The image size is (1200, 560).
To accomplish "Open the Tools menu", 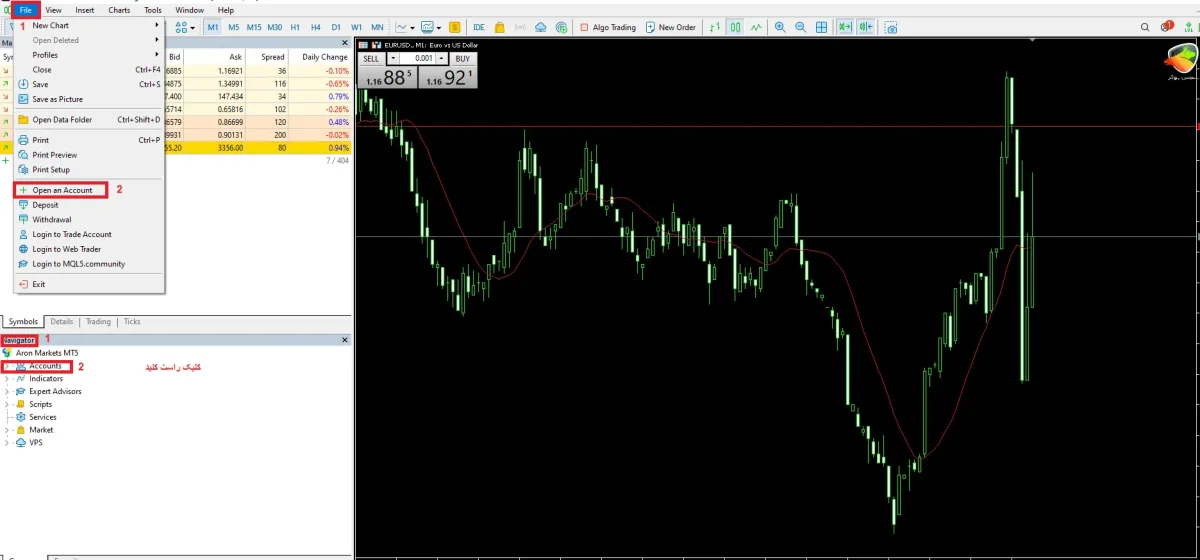I will coord(152,10).
